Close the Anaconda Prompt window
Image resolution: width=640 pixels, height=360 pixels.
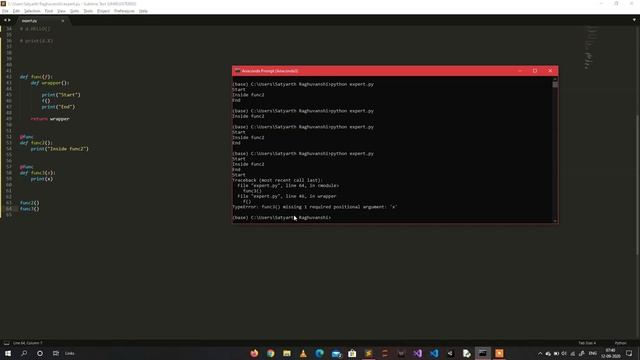550,71
